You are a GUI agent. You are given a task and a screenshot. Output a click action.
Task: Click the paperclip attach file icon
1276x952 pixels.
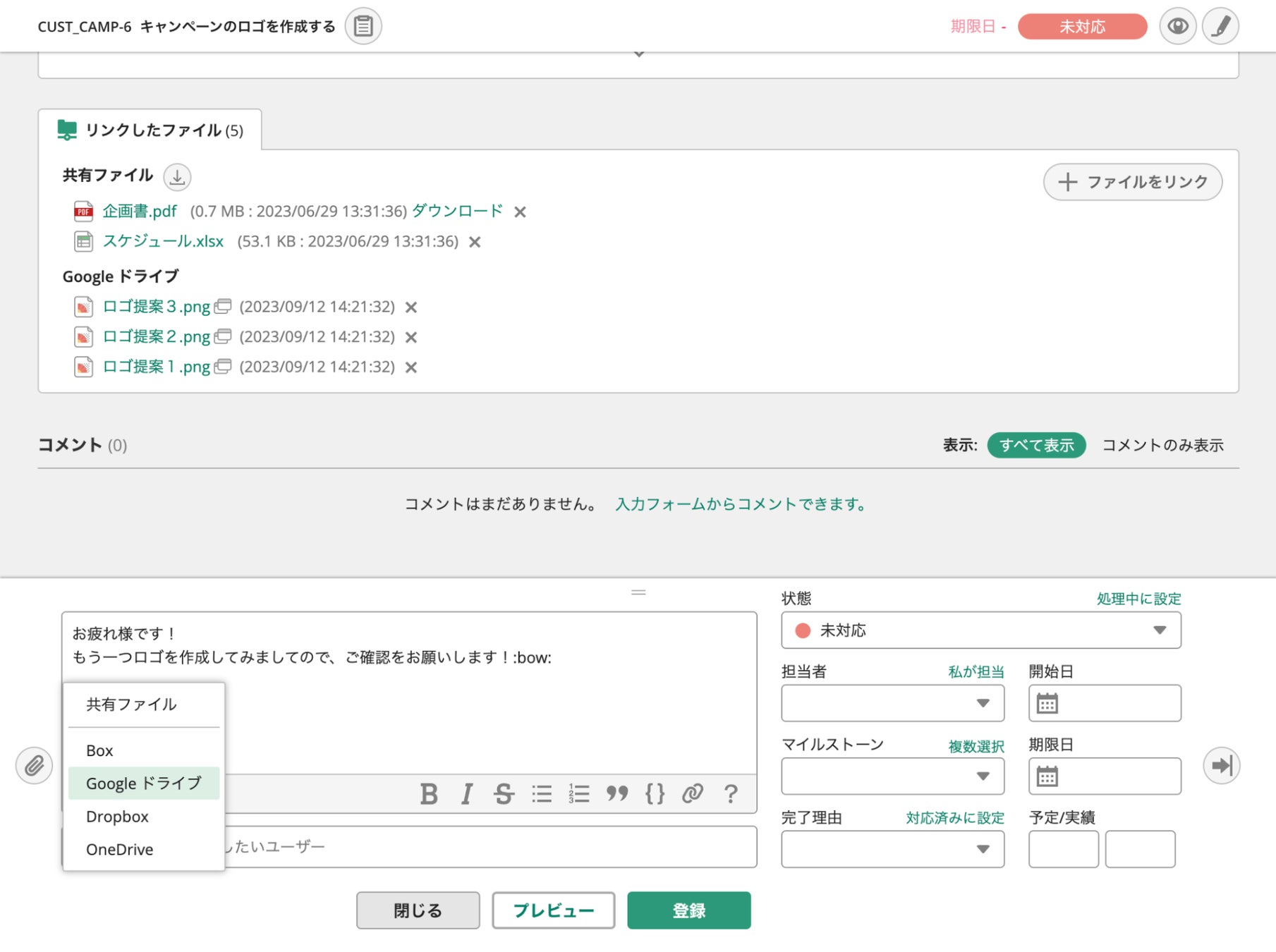[x=34, y=766]
